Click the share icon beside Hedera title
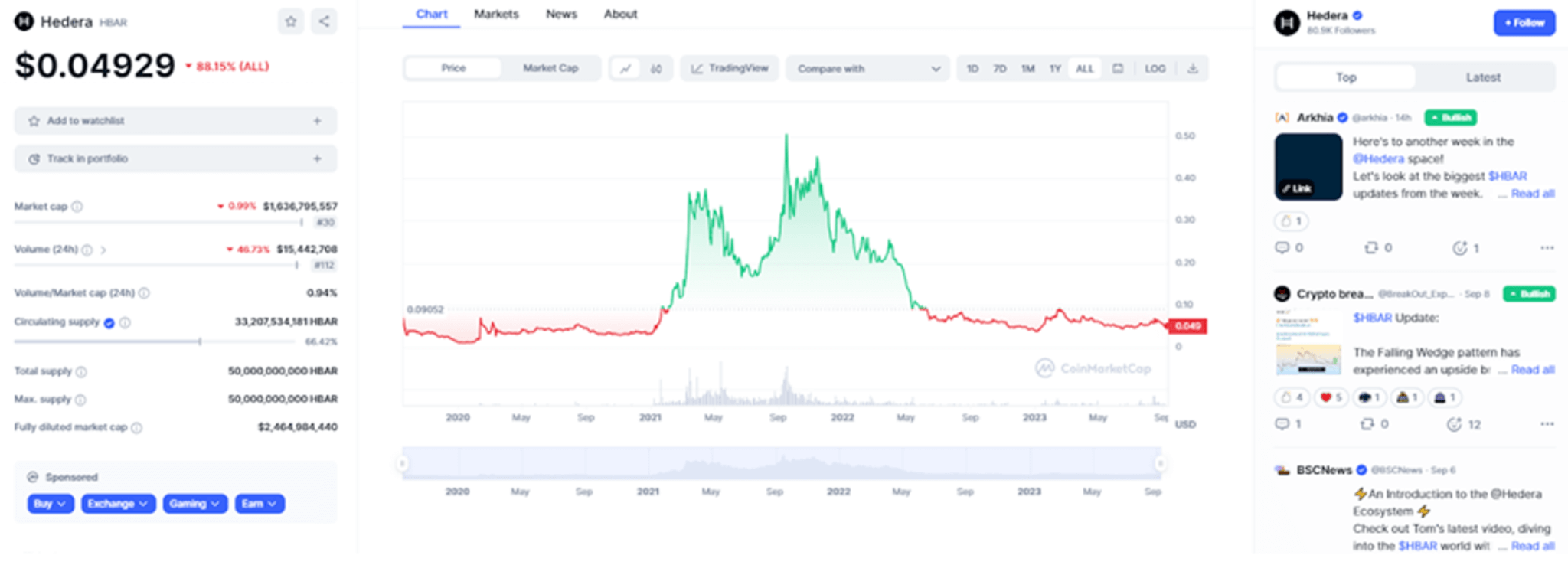1568x565 pixels. (x=324, y=21)
